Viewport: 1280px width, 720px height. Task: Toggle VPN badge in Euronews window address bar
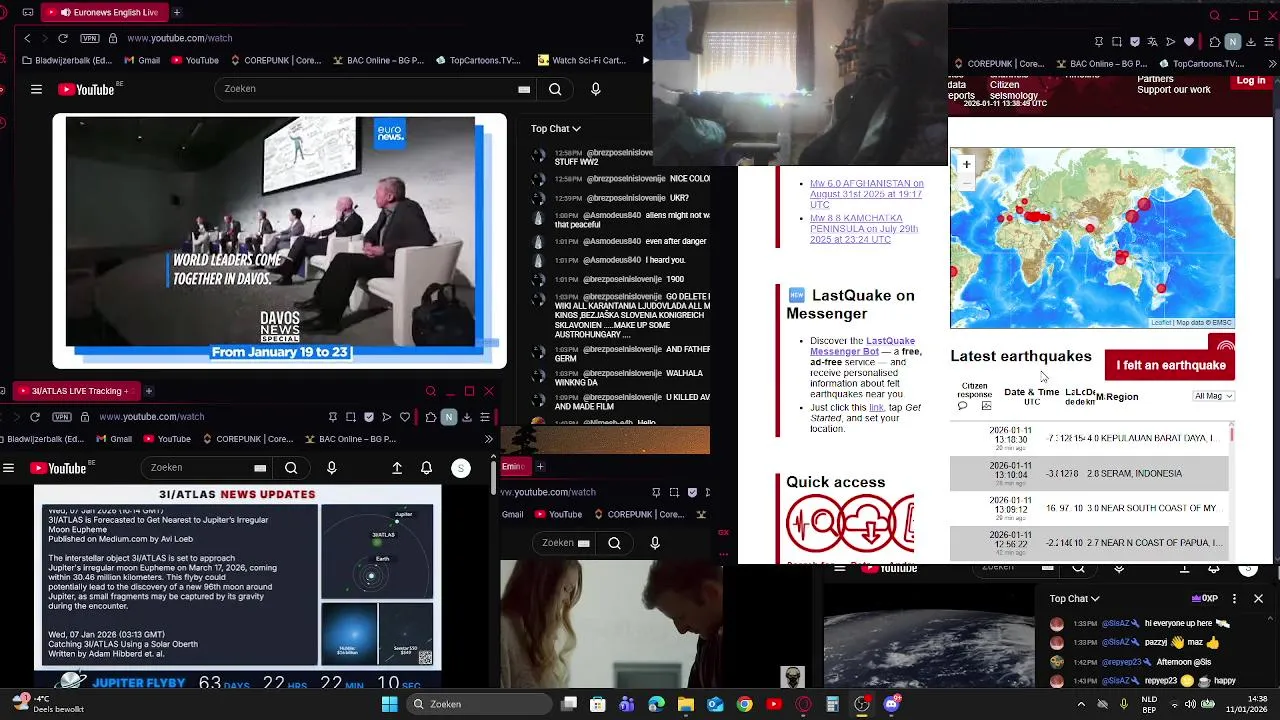pyautogui.click(x=90, y=38)
